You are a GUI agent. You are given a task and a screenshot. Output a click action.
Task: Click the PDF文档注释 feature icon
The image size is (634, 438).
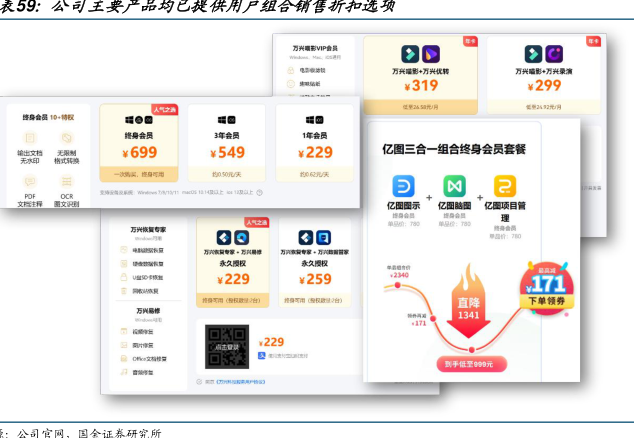click(x=30, y=182)
